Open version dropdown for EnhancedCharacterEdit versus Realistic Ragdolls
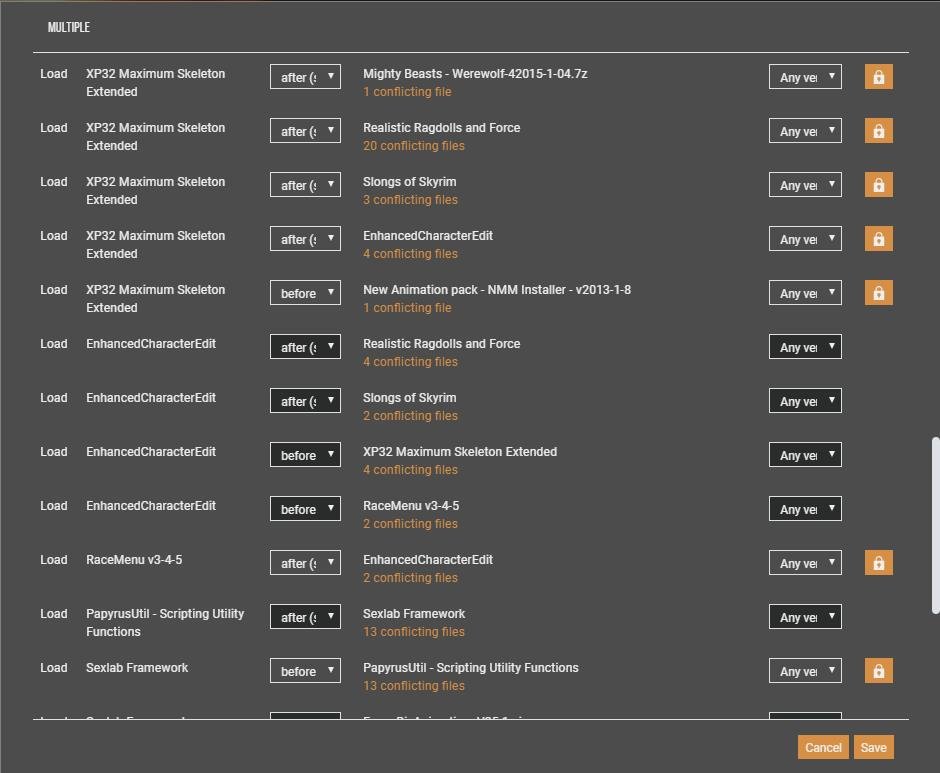This screenshot has width=940, height=773. pyautogui.click(x=805, y=347)
